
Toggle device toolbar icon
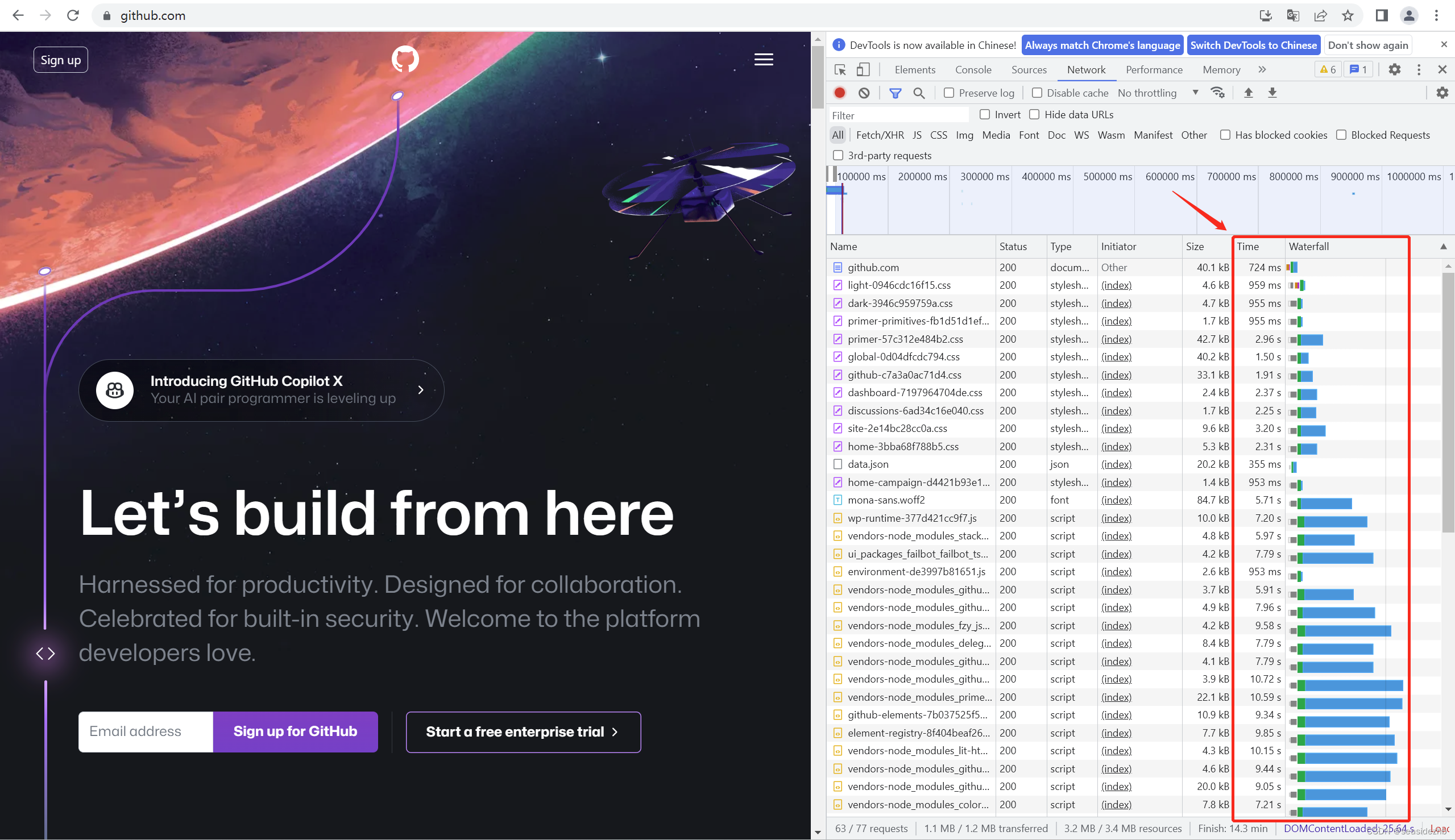coord(863,70)
